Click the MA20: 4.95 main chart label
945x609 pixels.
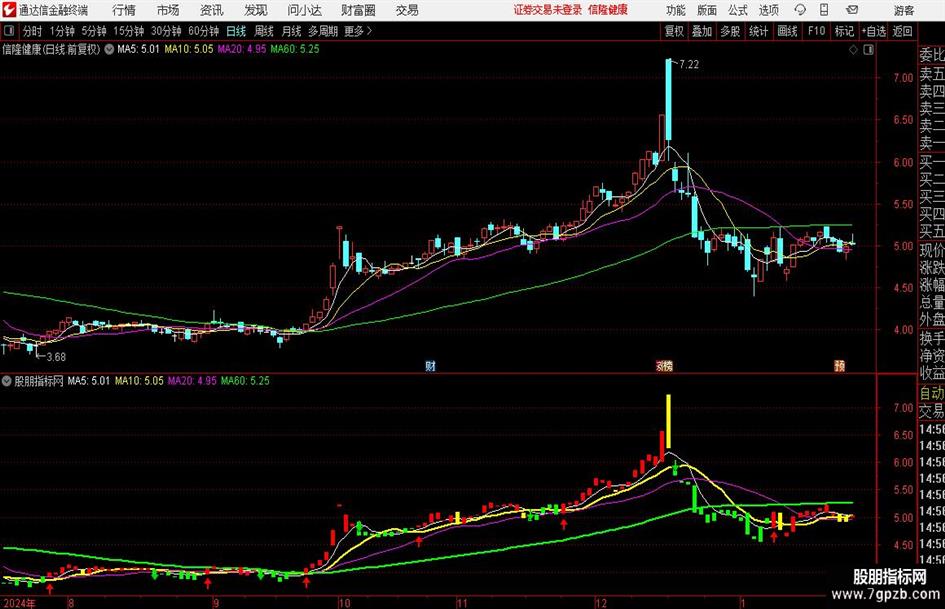tap(242, 49)
